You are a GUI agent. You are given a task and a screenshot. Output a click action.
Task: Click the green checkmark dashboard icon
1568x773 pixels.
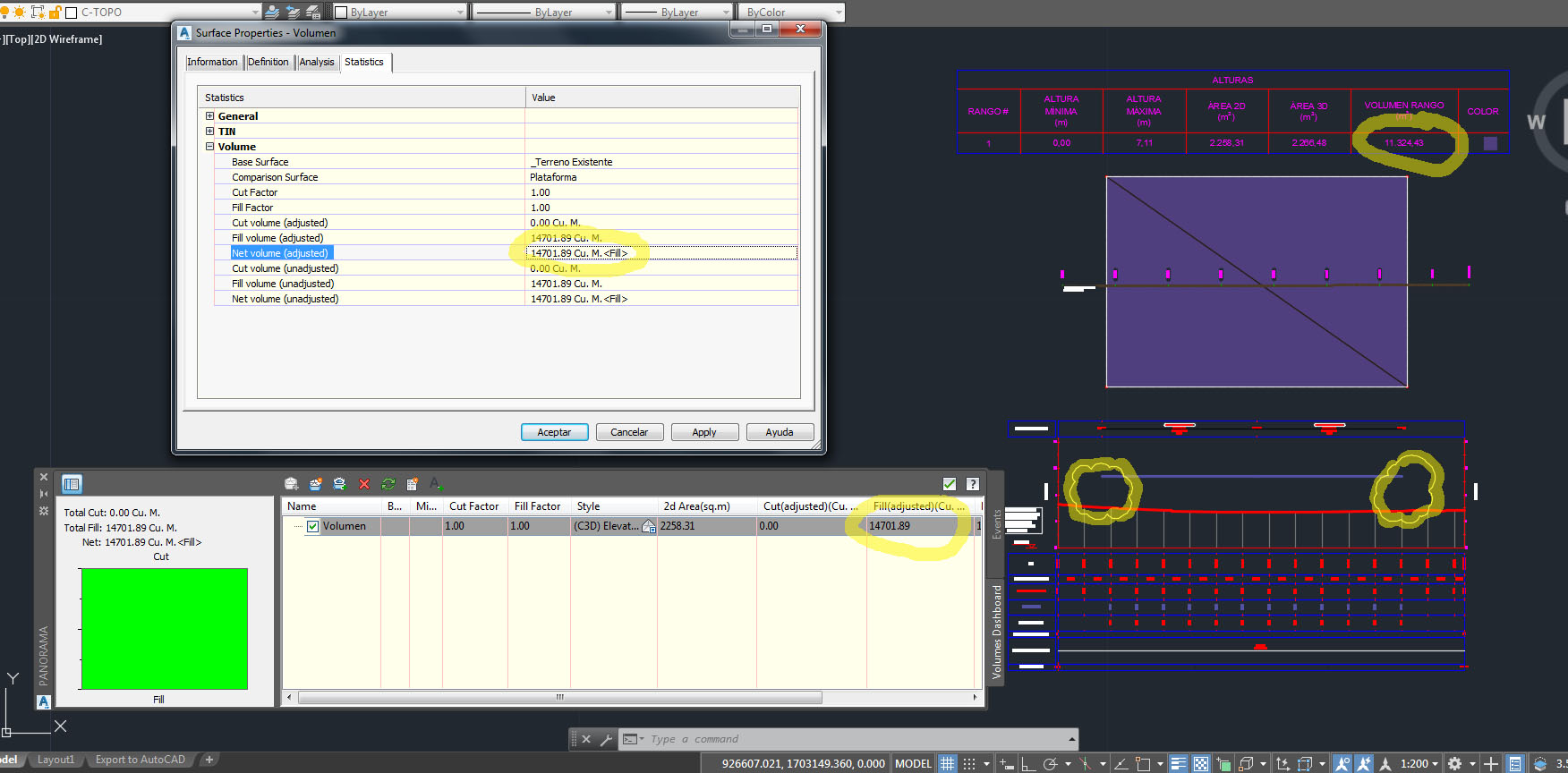pos(950,484)
